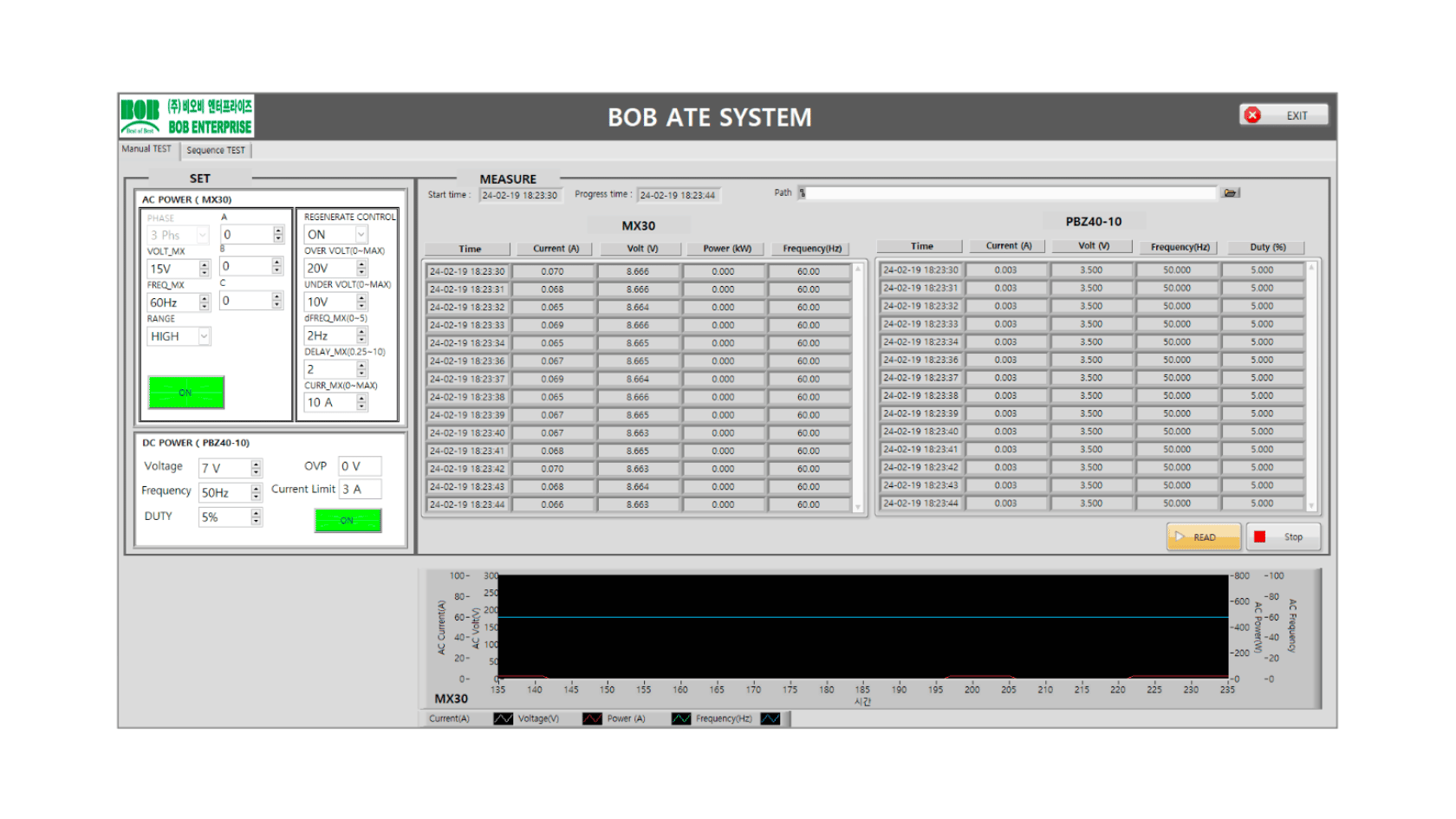Click the DC Voltage 7 V stepper
This screenshot has width=1456, height=819.
257,468
